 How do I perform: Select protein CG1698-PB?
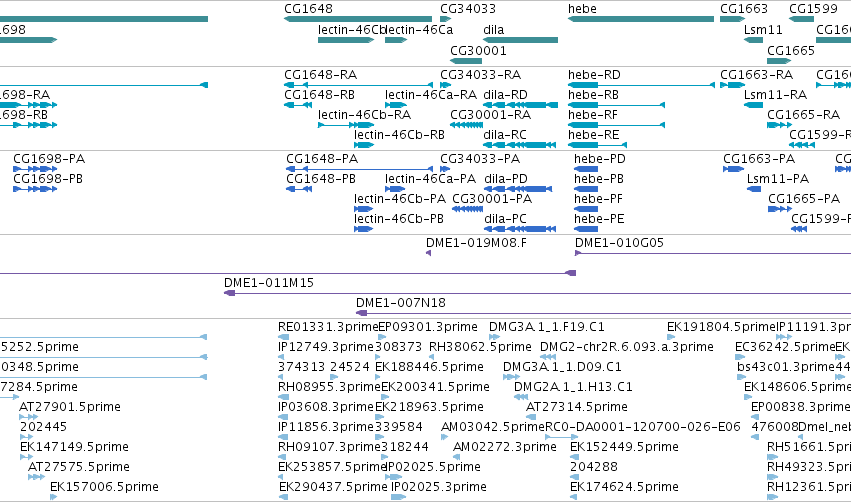pos(48,179)
